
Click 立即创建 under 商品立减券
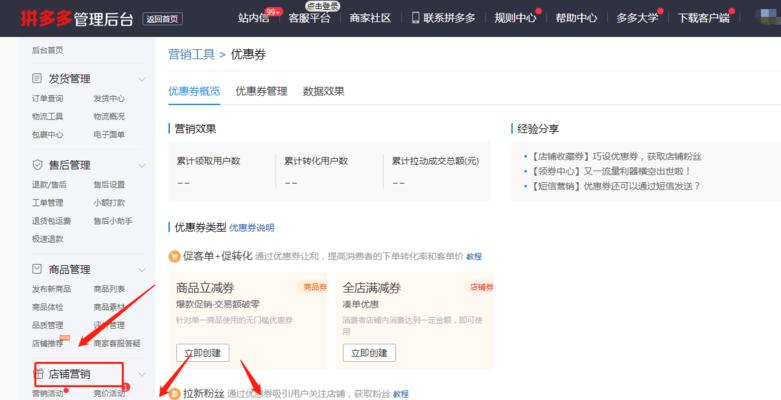(203, 353)
